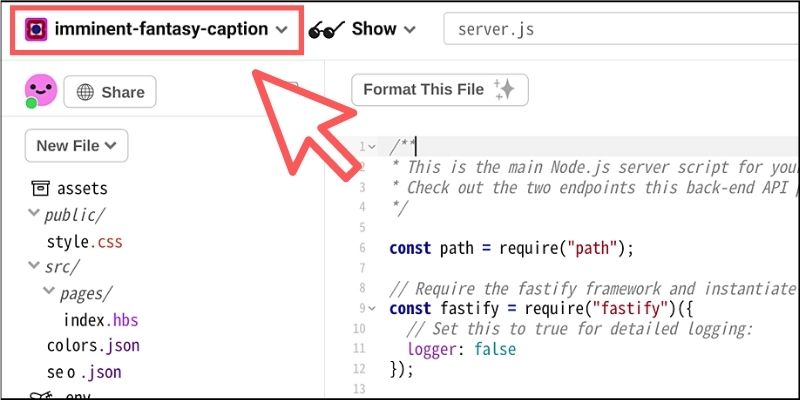The width and height of the screenshot is (800, 400).
Task: Click the "fastify" string on line 9
Action: [631, 309]
